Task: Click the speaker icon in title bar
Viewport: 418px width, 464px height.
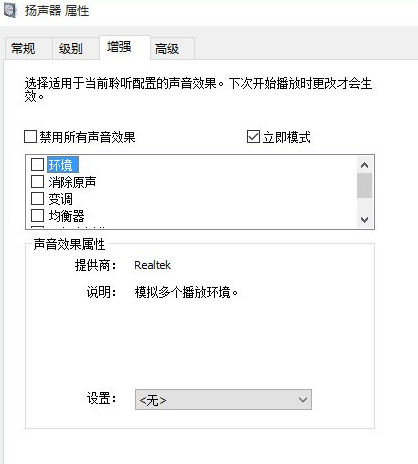Action: (x=9, y=10)
